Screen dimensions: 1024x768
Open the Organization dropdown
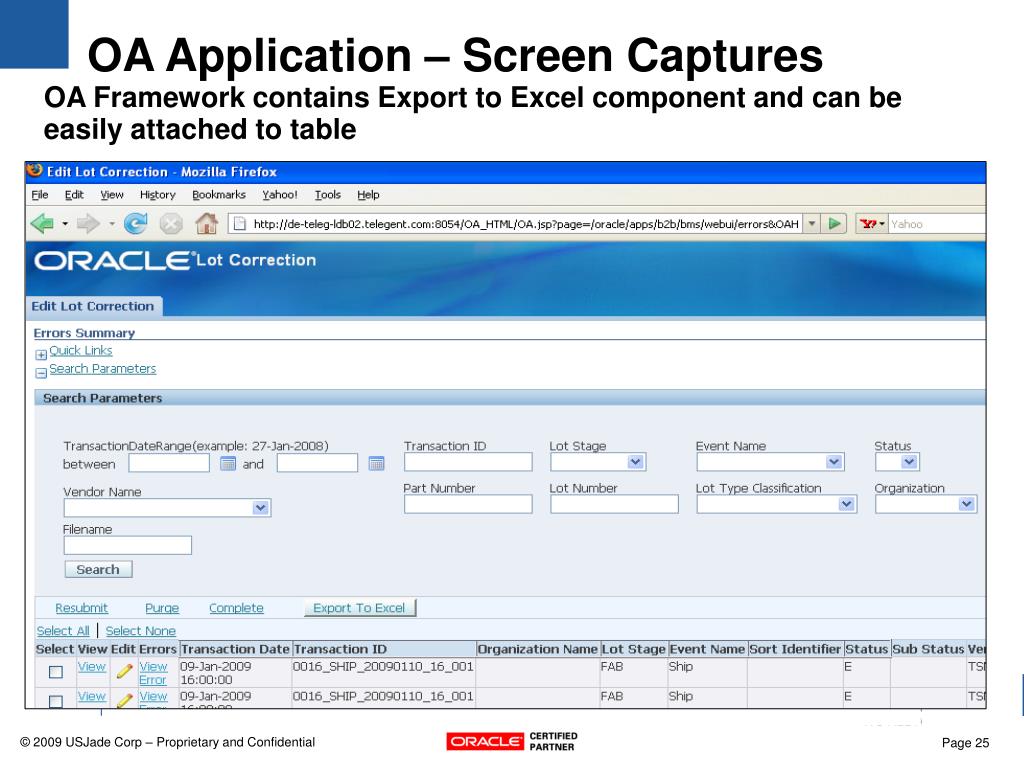point(967,504)
